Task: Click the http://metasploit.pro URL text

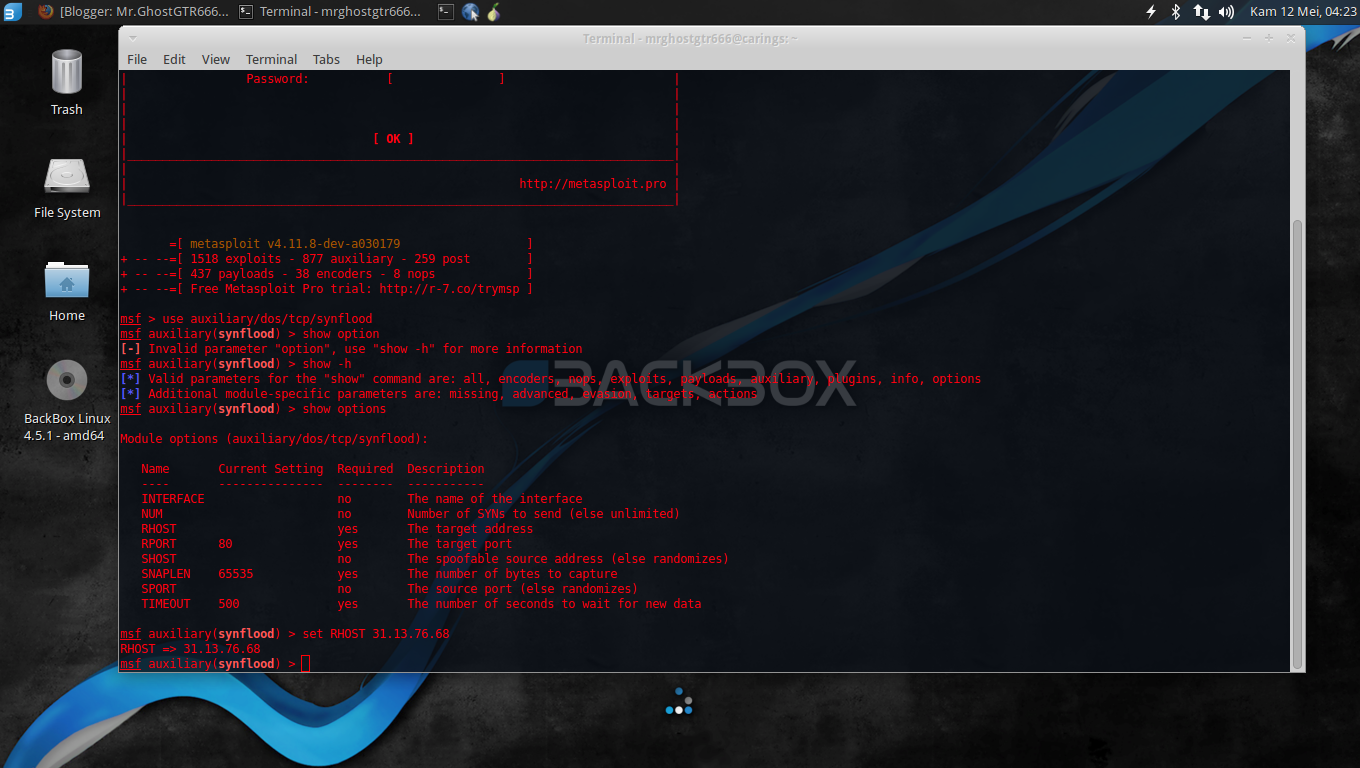Action: pos(593,184)
